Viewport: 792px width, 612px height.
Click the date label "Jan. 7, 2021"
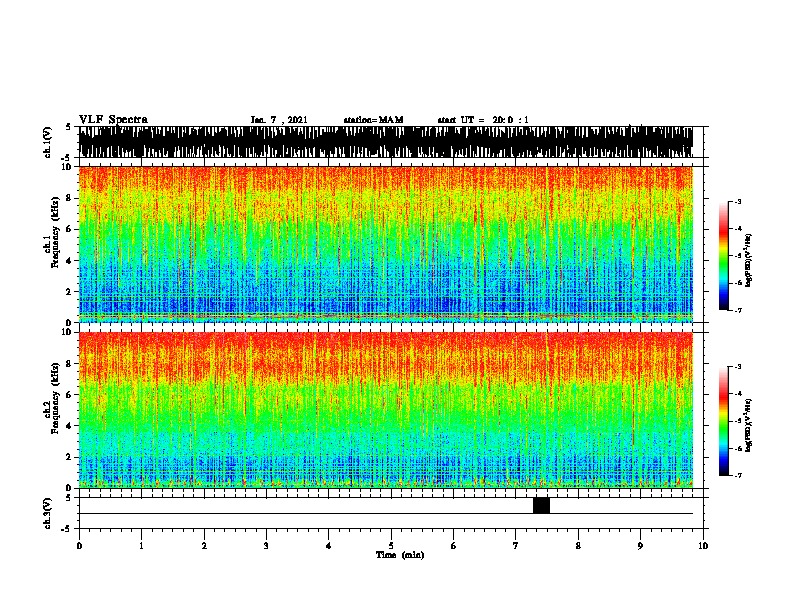click(x=279, y=120)
